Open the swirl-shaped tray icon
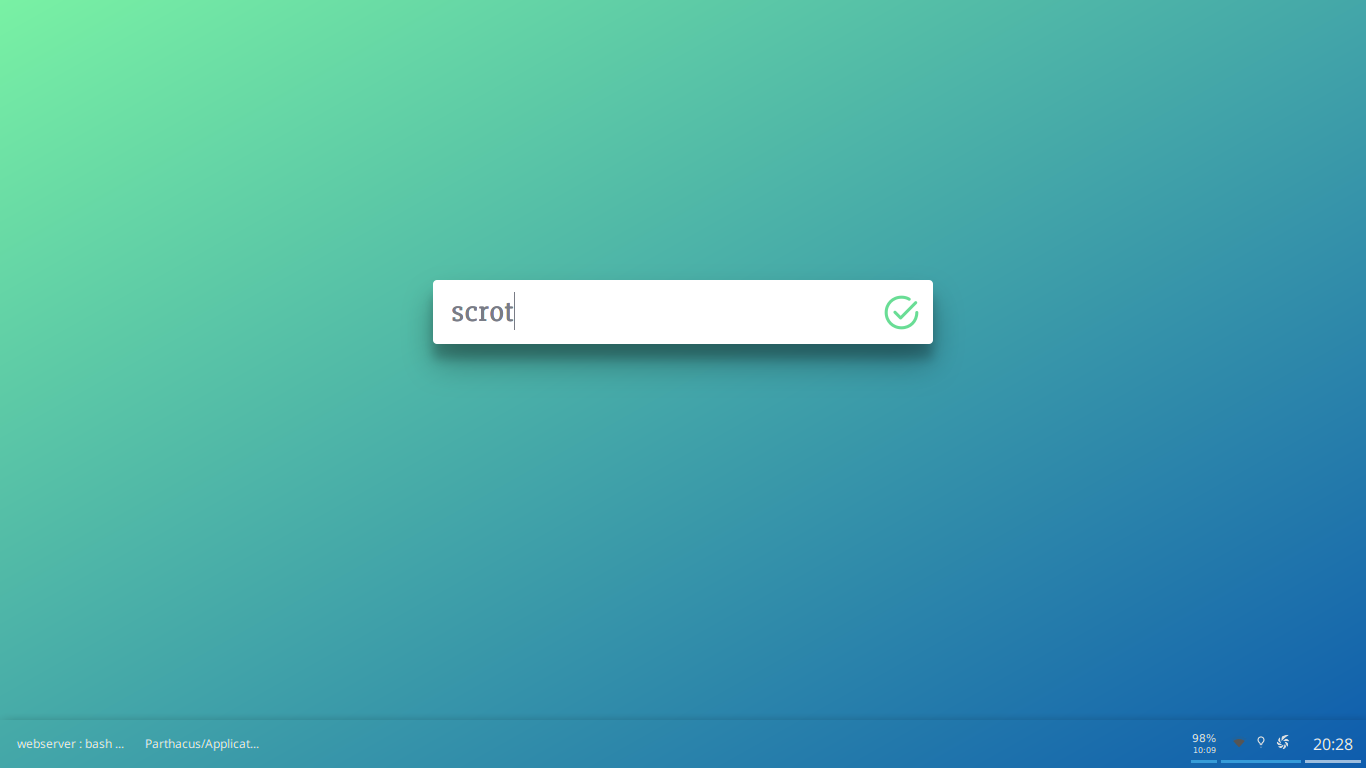 [1283, 742]
